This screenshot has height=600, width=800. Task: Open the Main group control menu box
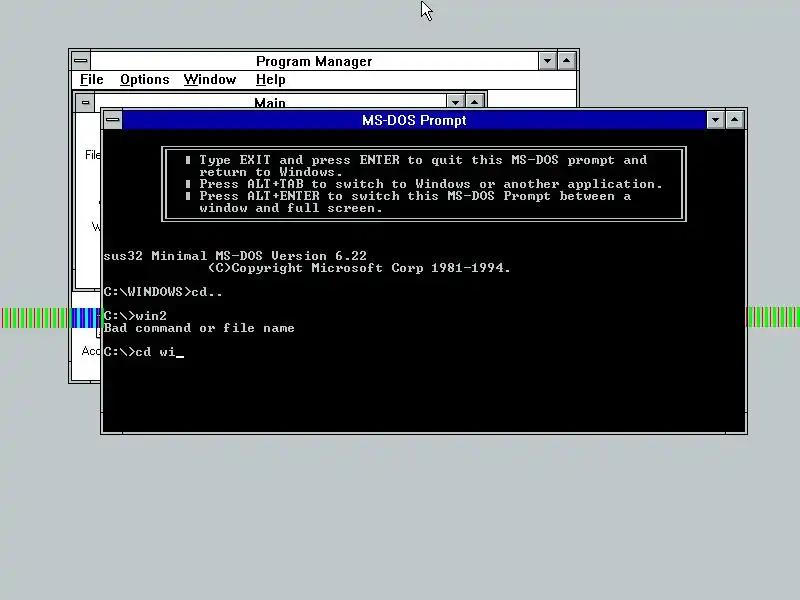coord(85,102)
